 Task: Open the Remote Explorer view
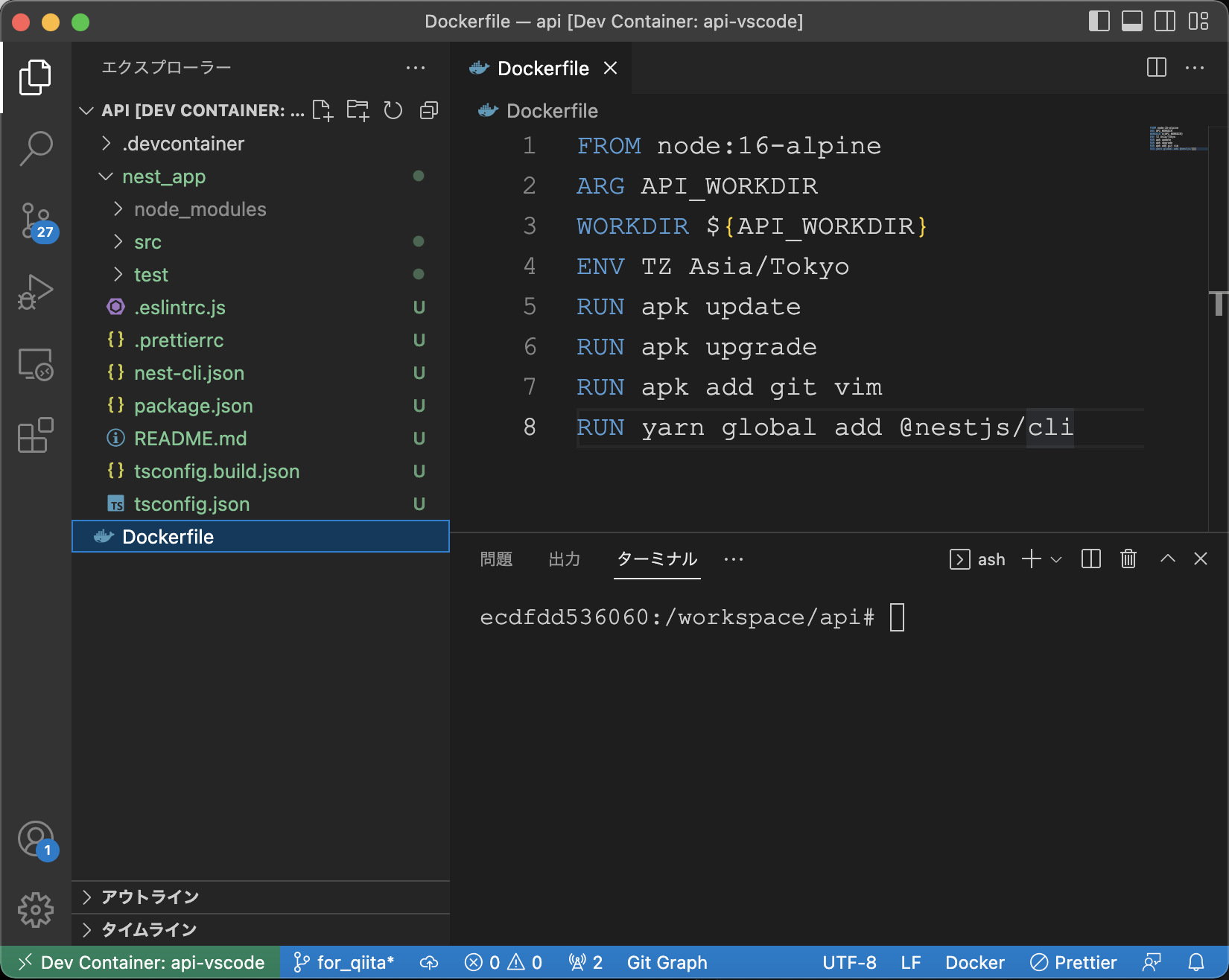coord(35,364)
